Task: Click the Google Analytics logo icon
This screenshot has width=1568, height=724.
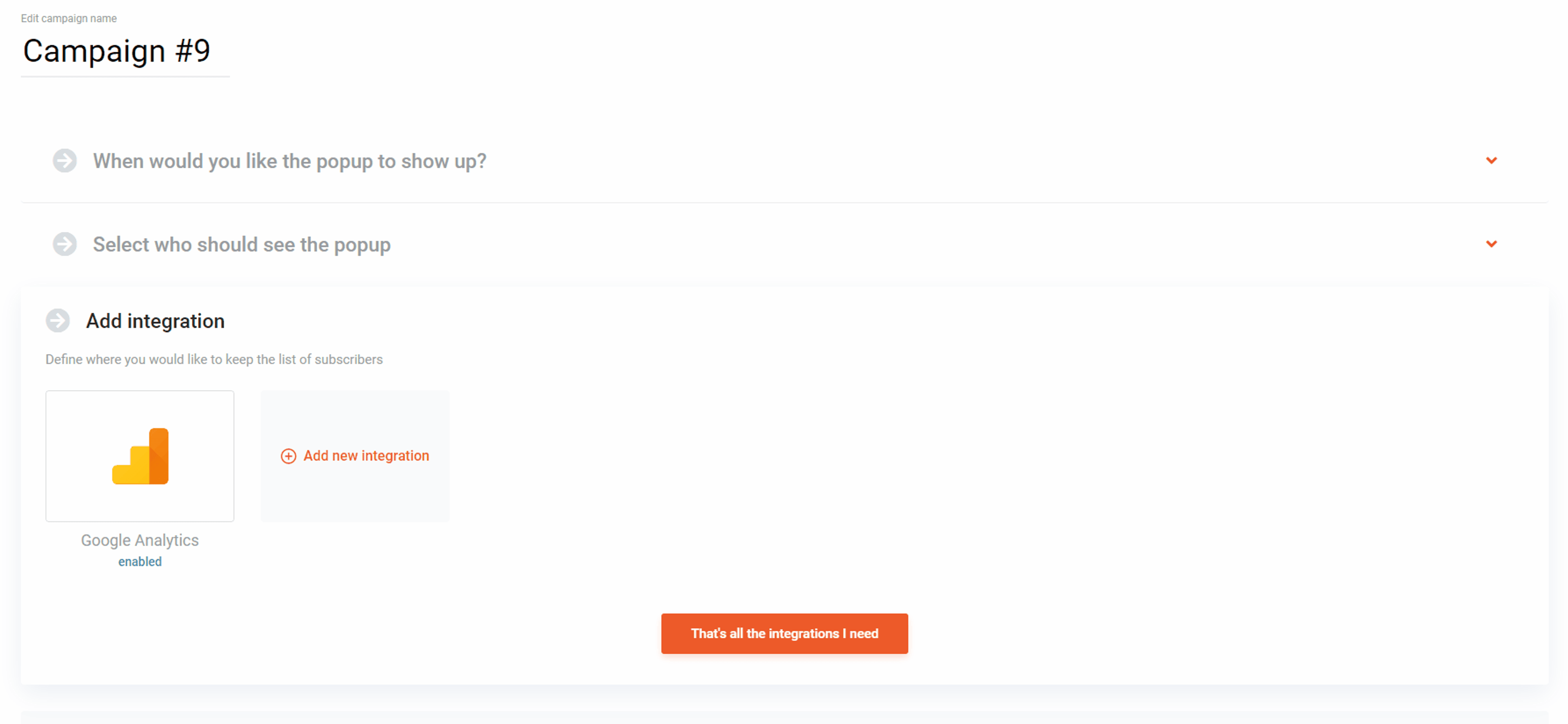Action: (x=140, y=456)
